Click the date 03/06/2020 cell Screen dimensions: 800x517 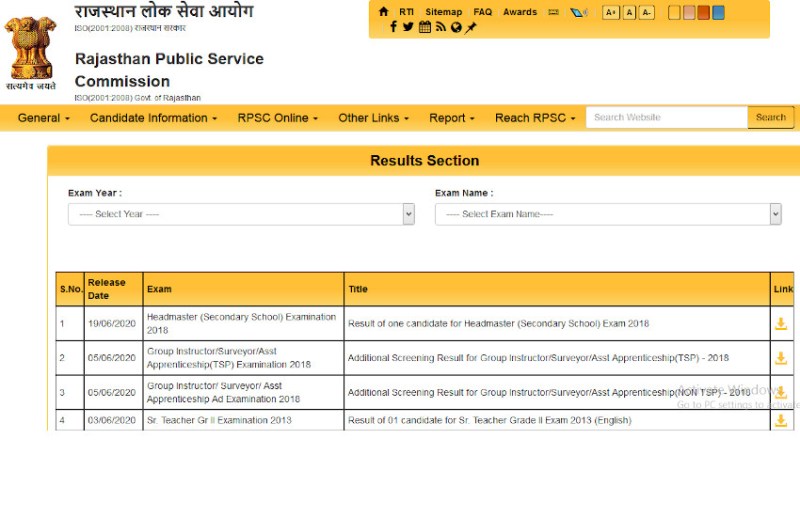[112, 420]
